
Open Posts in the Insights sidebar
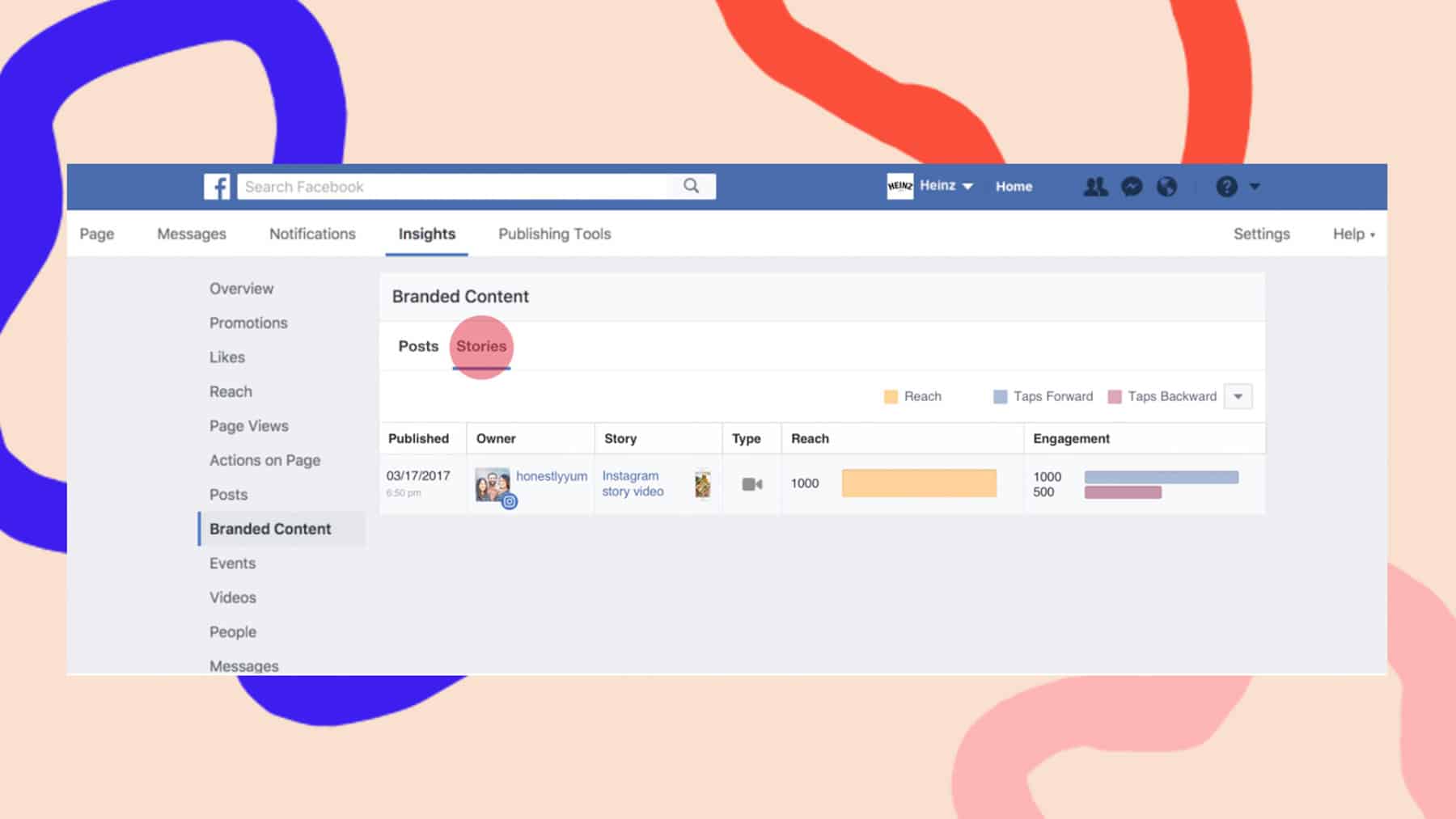[228, 495]
